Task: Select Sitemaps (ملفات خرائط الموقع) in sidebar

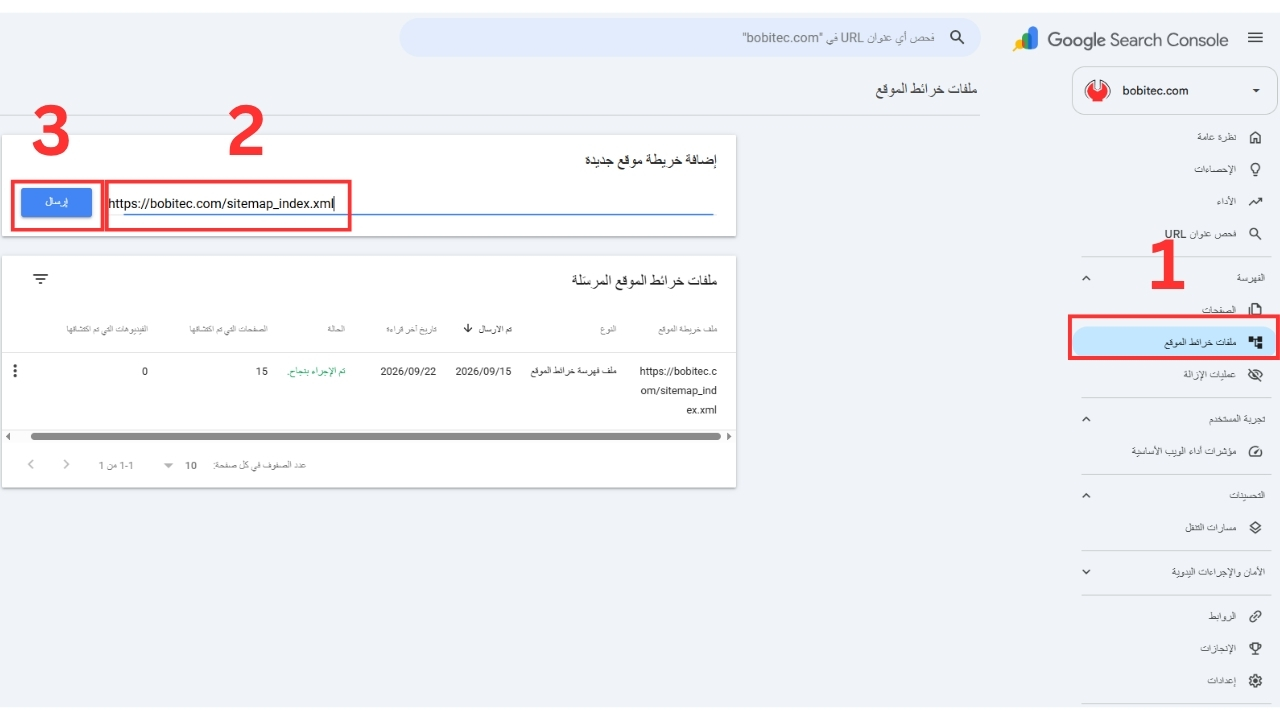Action: [x=1176, y=342]
